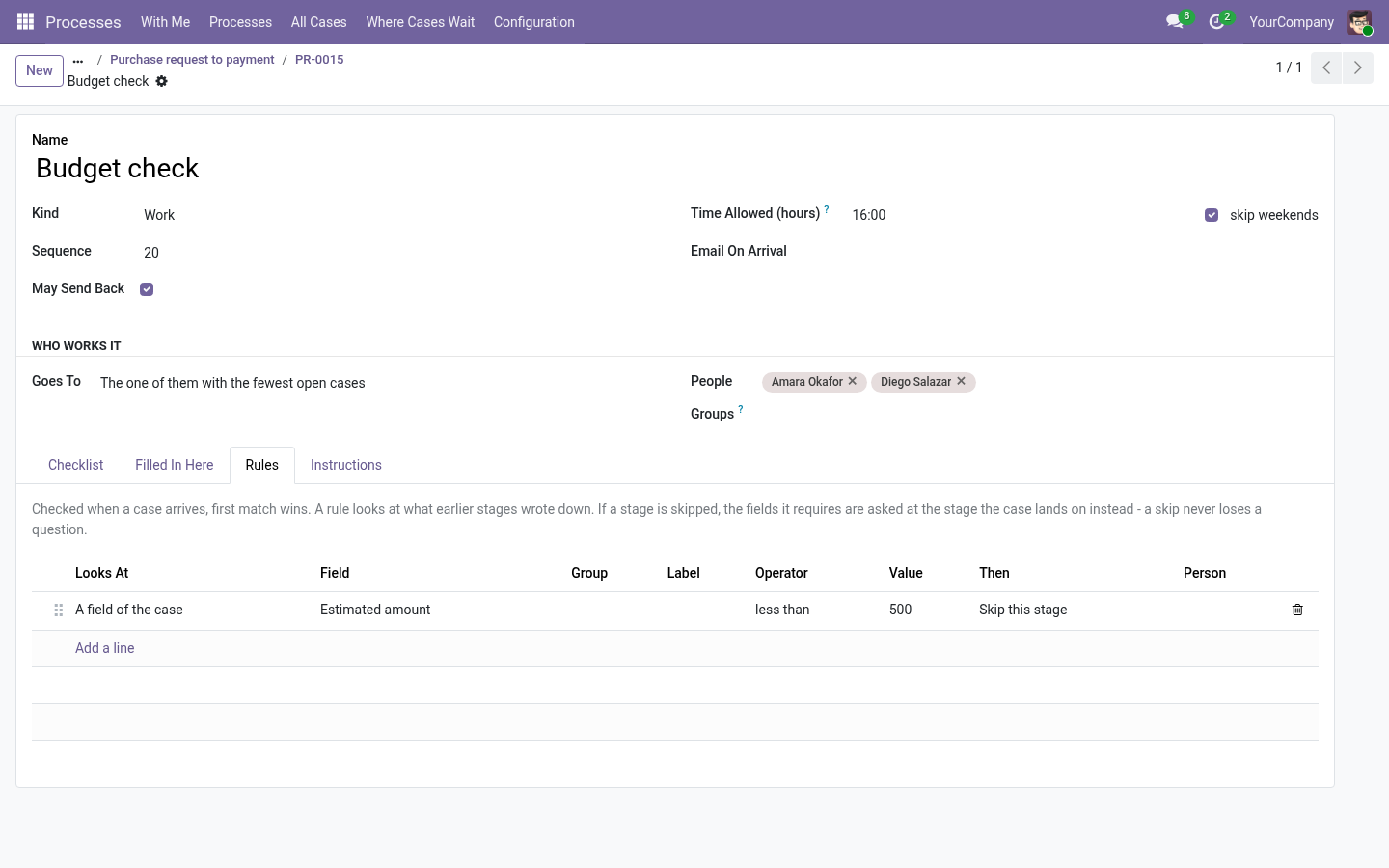Remove Amara Okafor tag

click(853, 381)
